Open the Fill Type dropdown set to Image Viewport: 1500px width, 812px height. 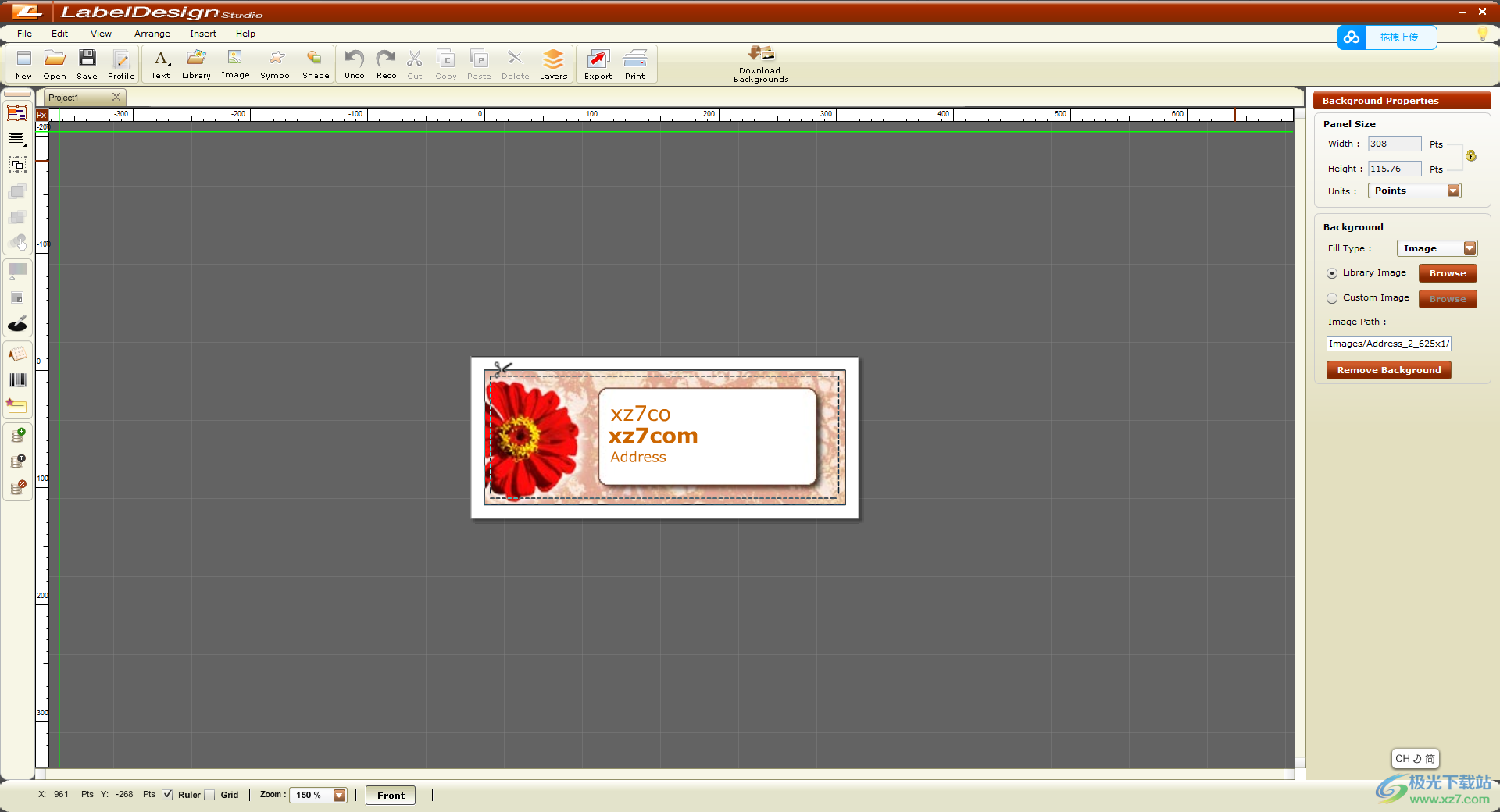click(1437, 248)
